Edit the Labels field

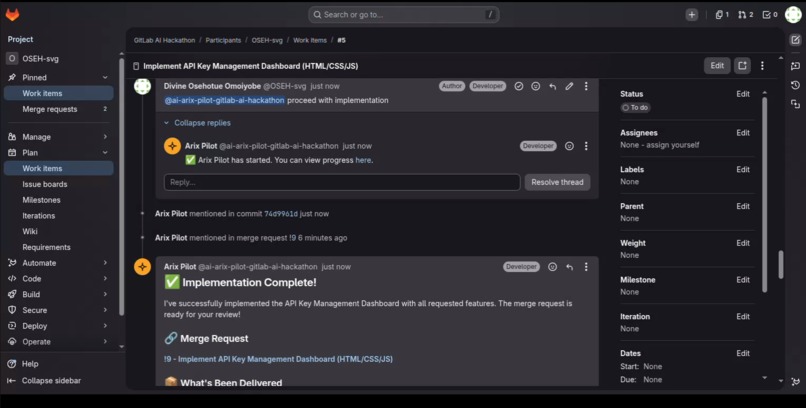coord(743,170)
